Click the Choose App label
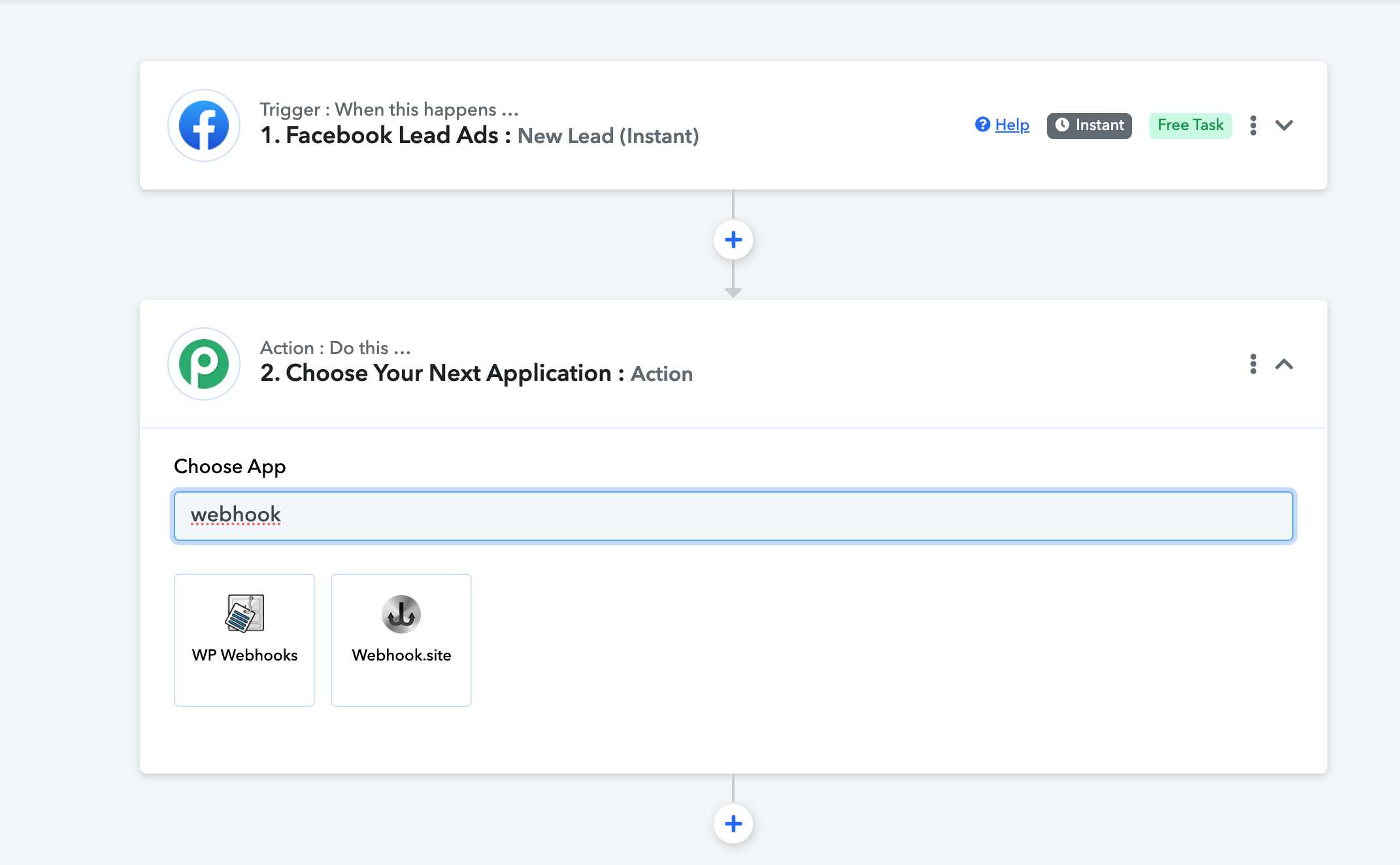 (230, 466)
